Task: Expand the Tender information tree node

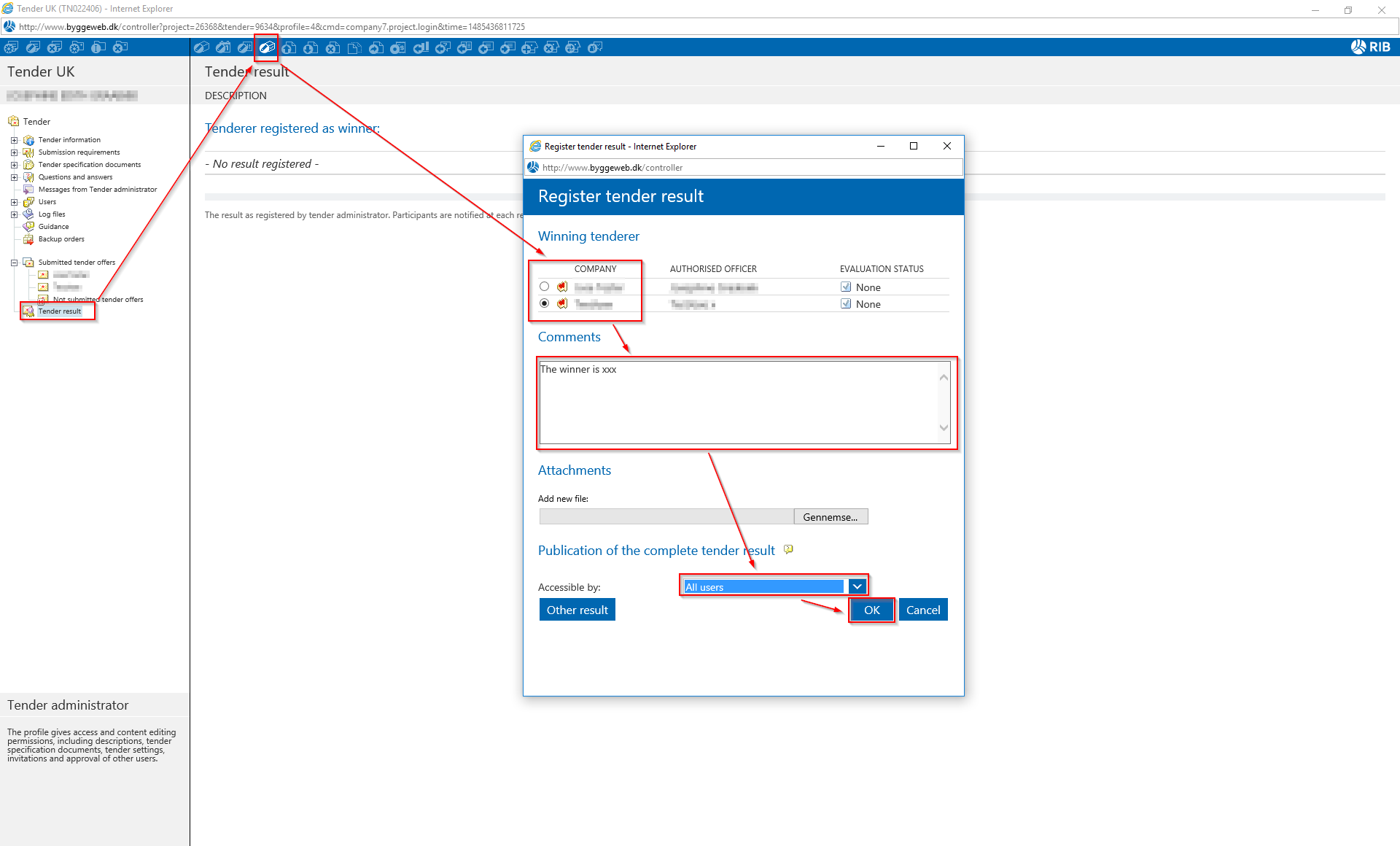Action: [x=14, y=140]
